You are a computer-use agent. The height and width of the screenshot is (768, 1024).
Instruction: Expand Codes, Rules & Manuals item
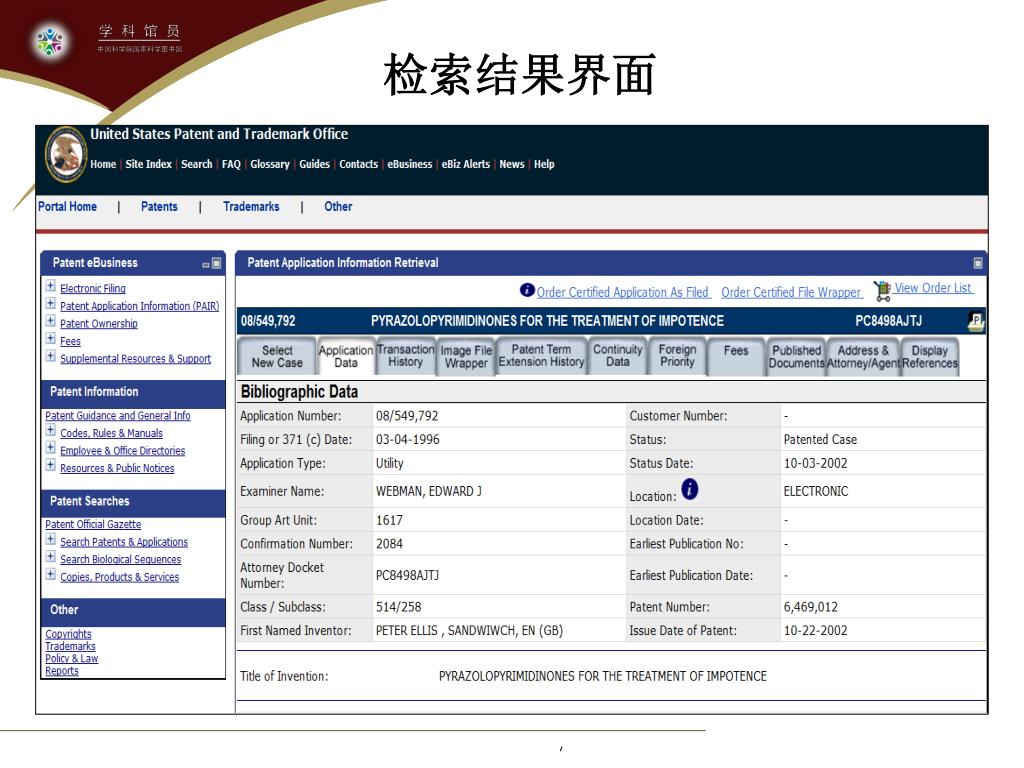click(x=50, y=430)
